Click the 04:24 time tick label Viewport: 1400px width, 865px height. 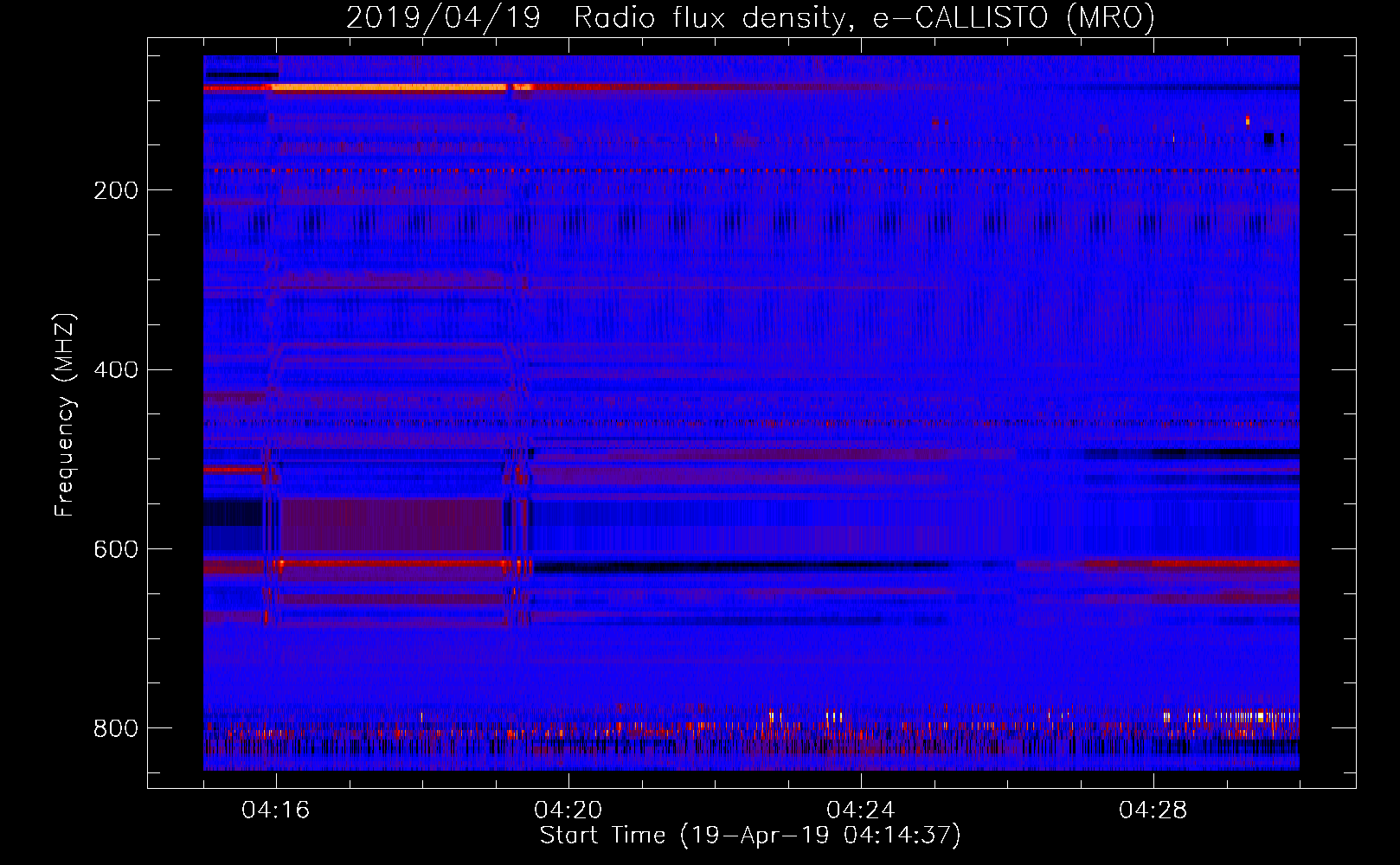[861, 810]
